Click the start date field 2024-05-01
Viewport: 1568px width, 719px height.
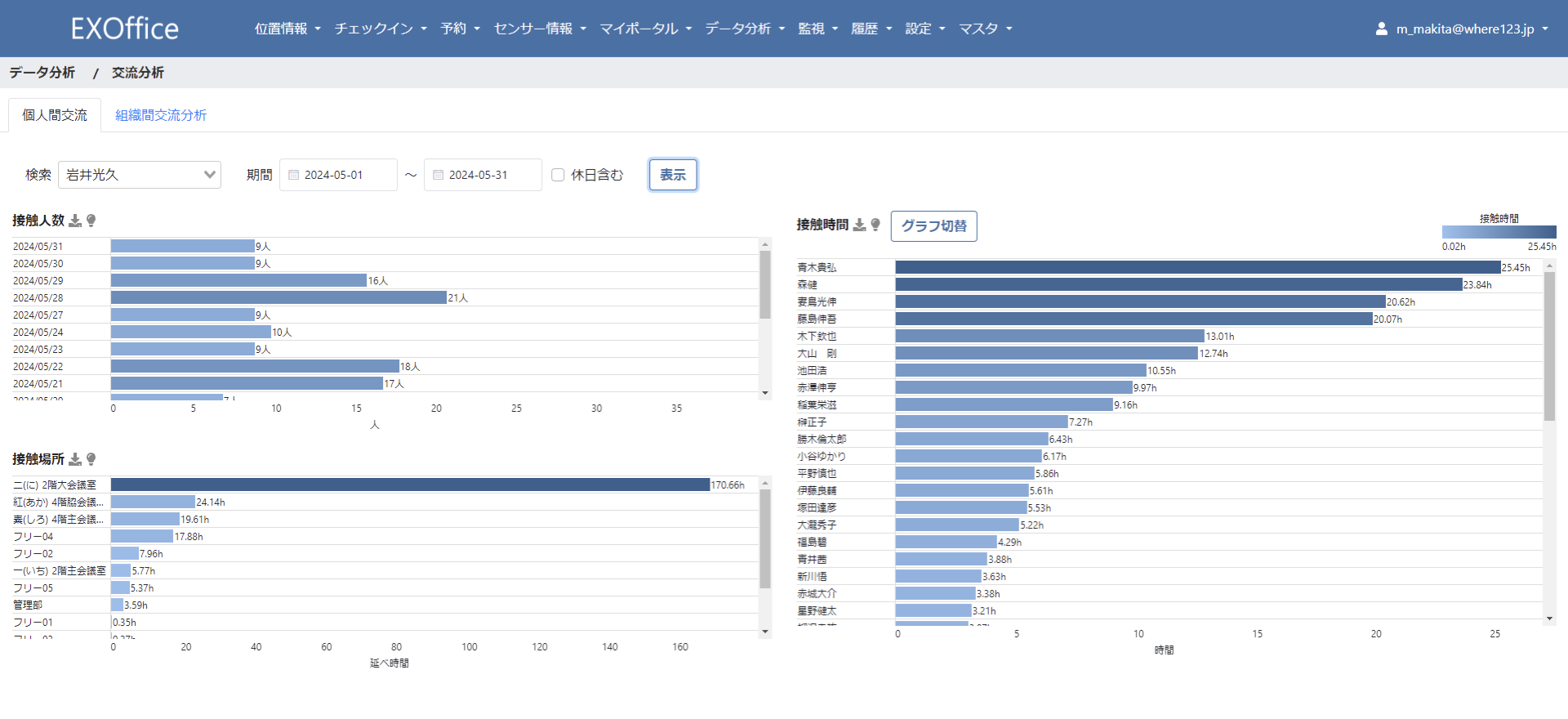tap(338, 175)
